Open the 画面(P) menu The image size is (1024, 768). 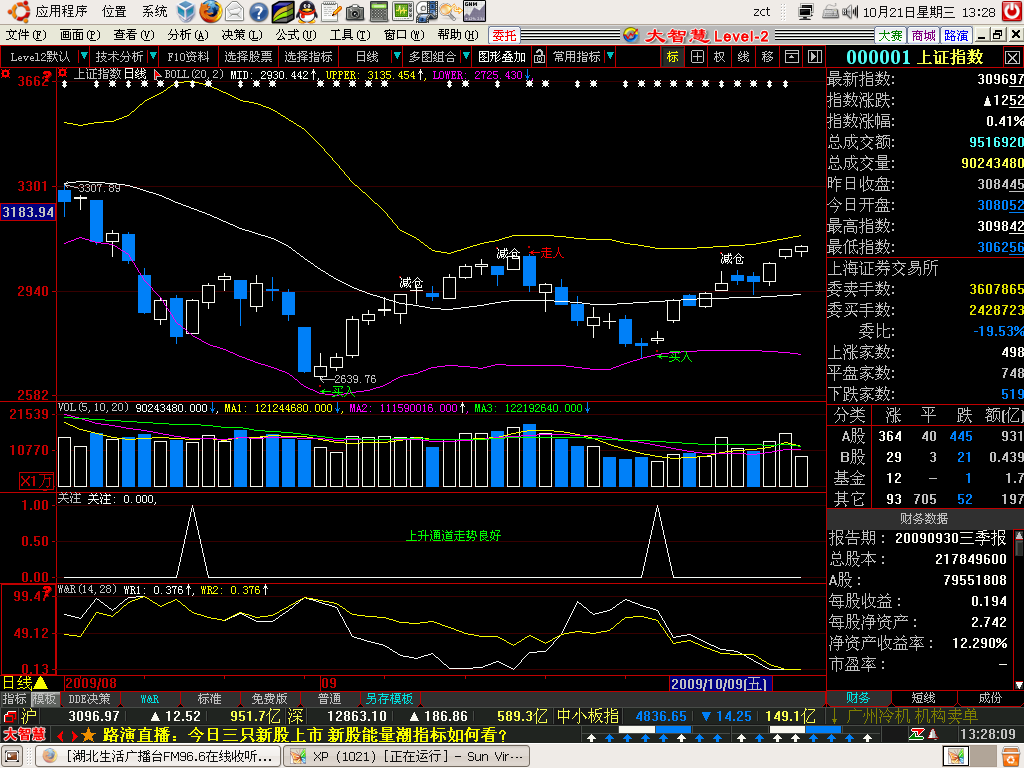point(80,35)
